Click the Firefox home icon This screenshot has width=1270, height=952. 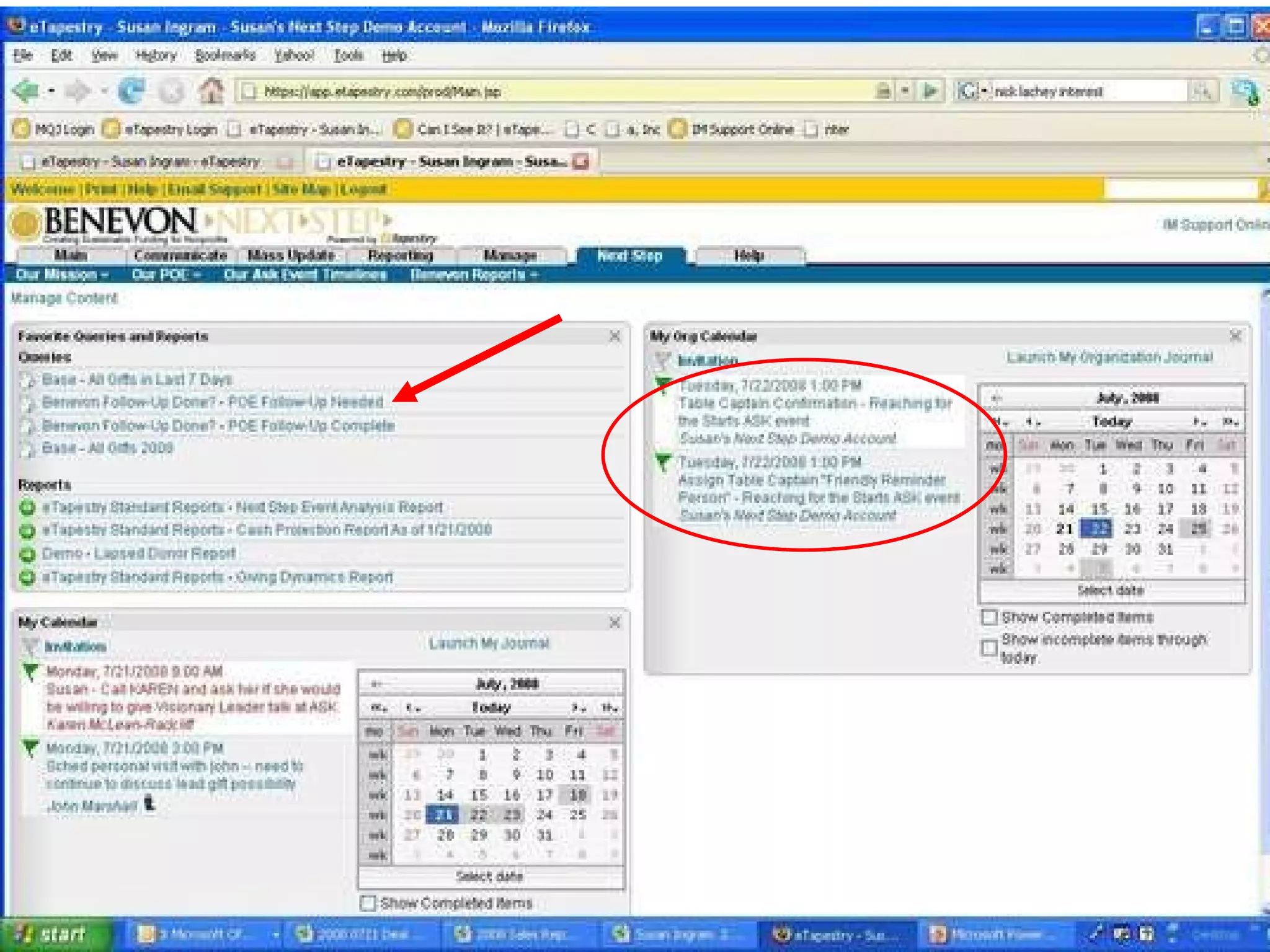click(211, 92)
